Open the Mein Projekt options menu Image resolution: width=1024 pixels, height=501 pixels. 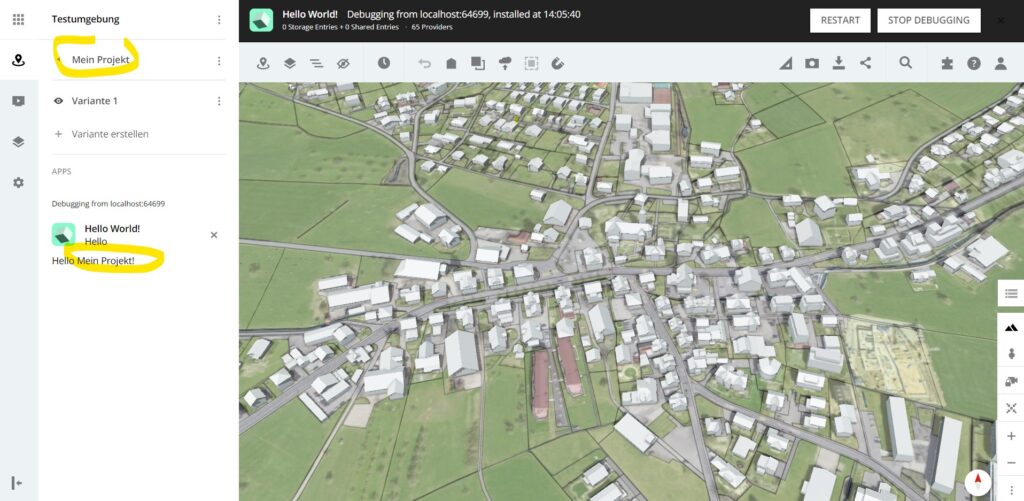click(x=219, y=61)
